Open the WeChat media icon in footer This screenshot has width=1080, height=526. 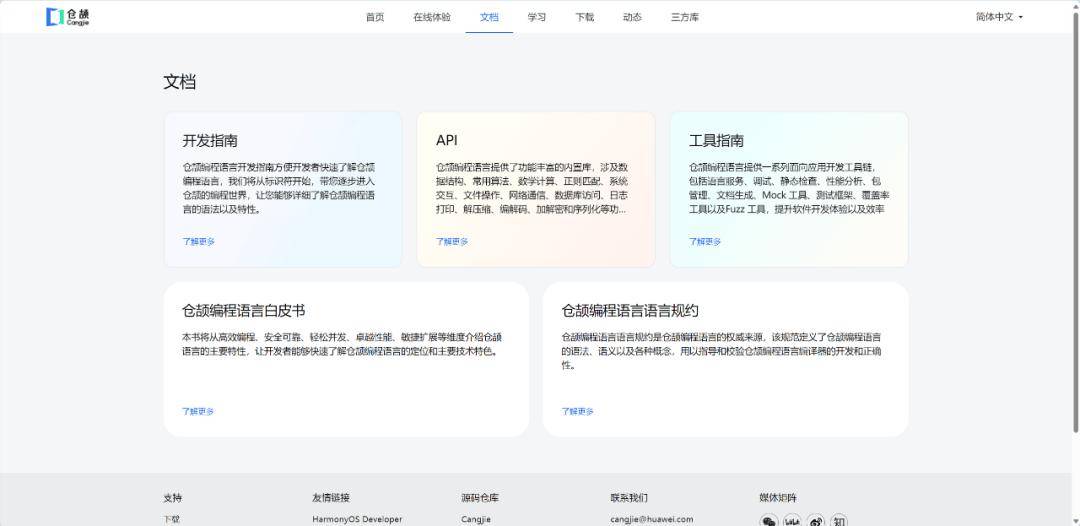click(x=769, y=522)
